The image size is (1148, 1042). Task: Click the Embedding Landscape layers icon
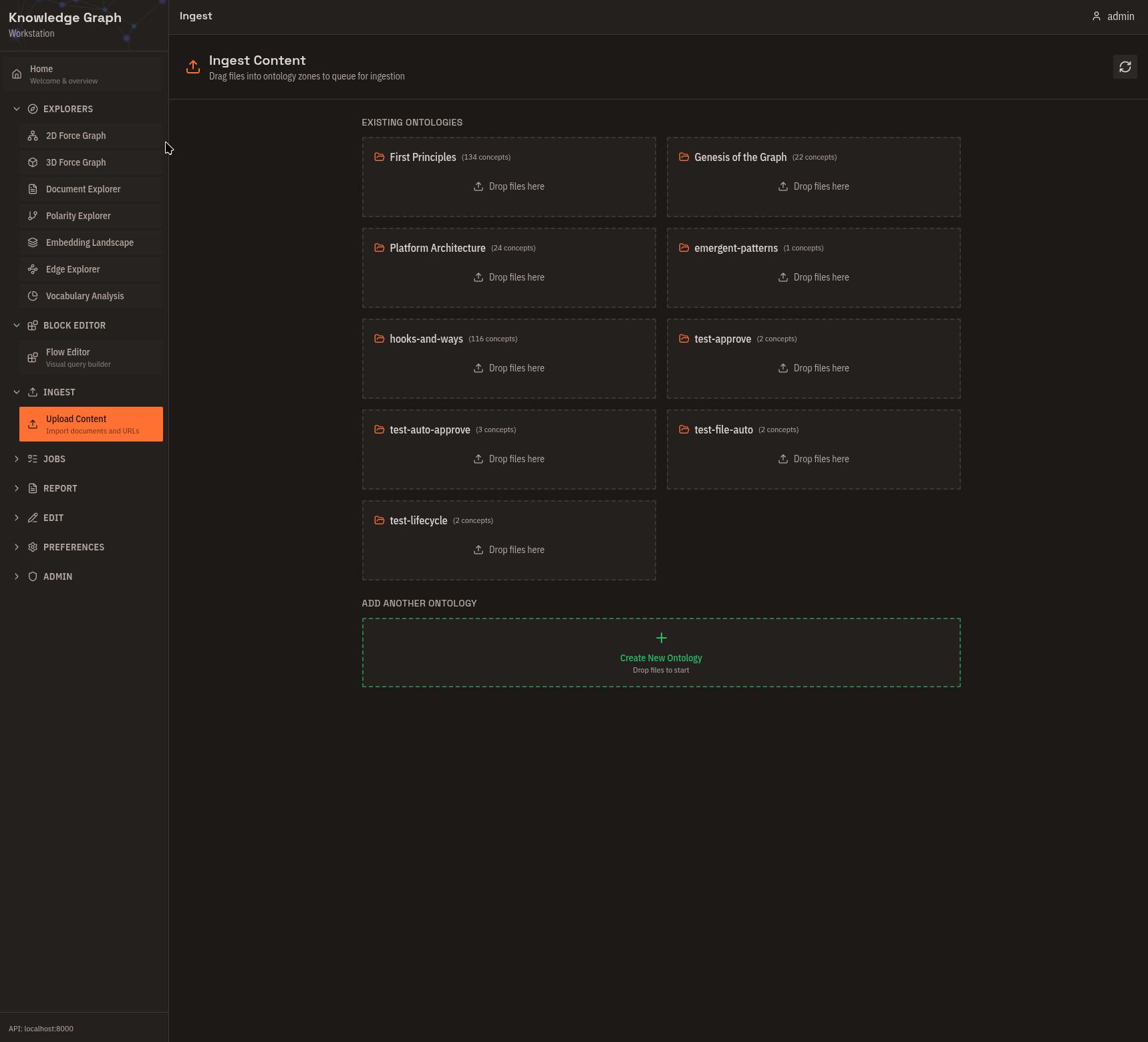point(33,242)
